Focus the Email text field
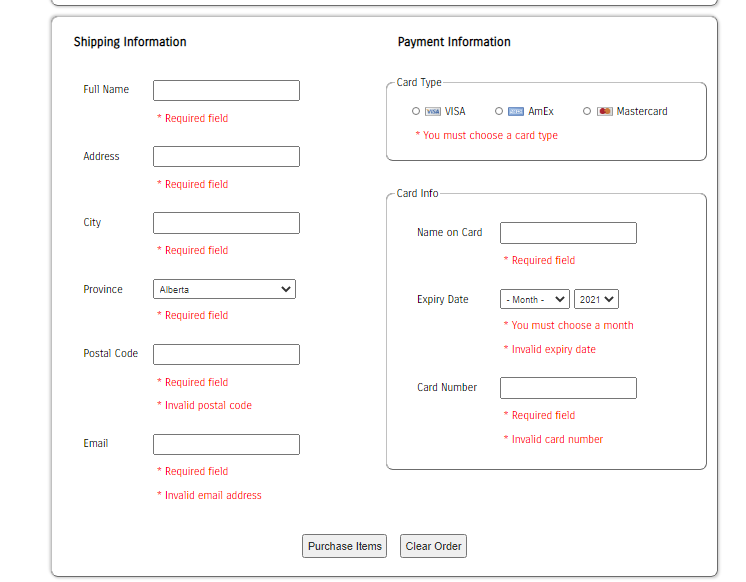Viewport: 746px width, 582px height. tap(226, 444)
